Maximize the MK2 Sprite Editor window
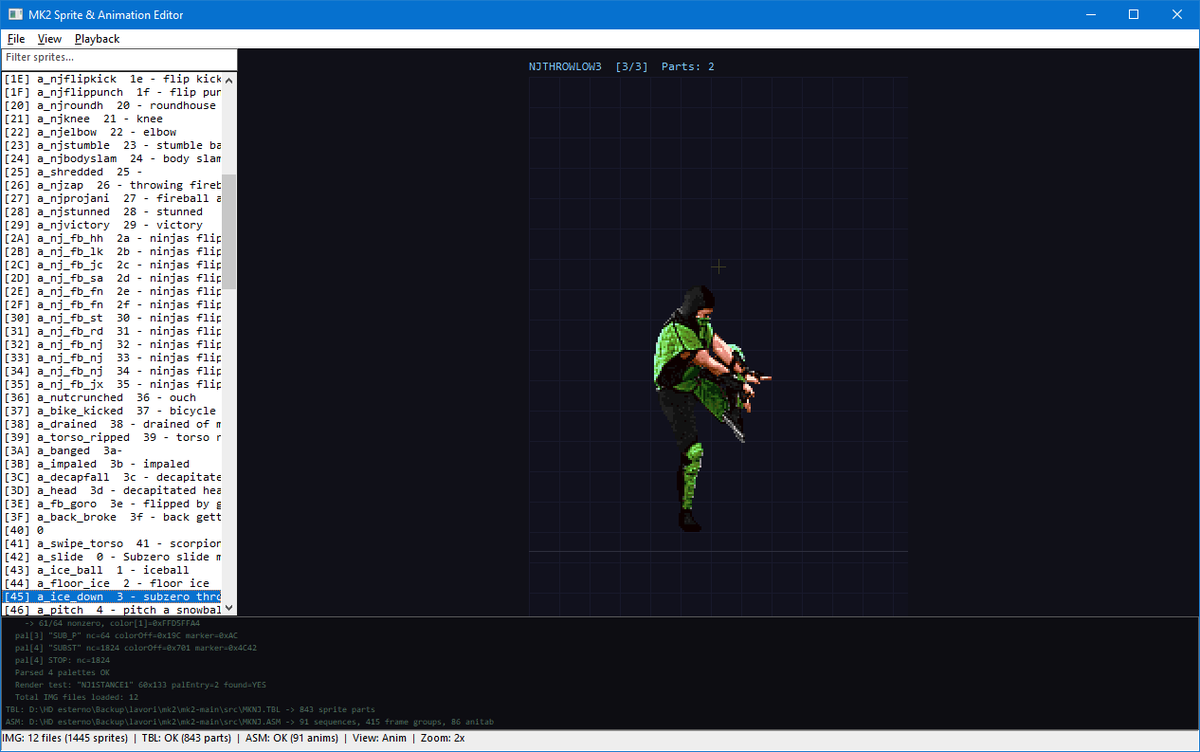The image size is (1200, 752). 1133,15
